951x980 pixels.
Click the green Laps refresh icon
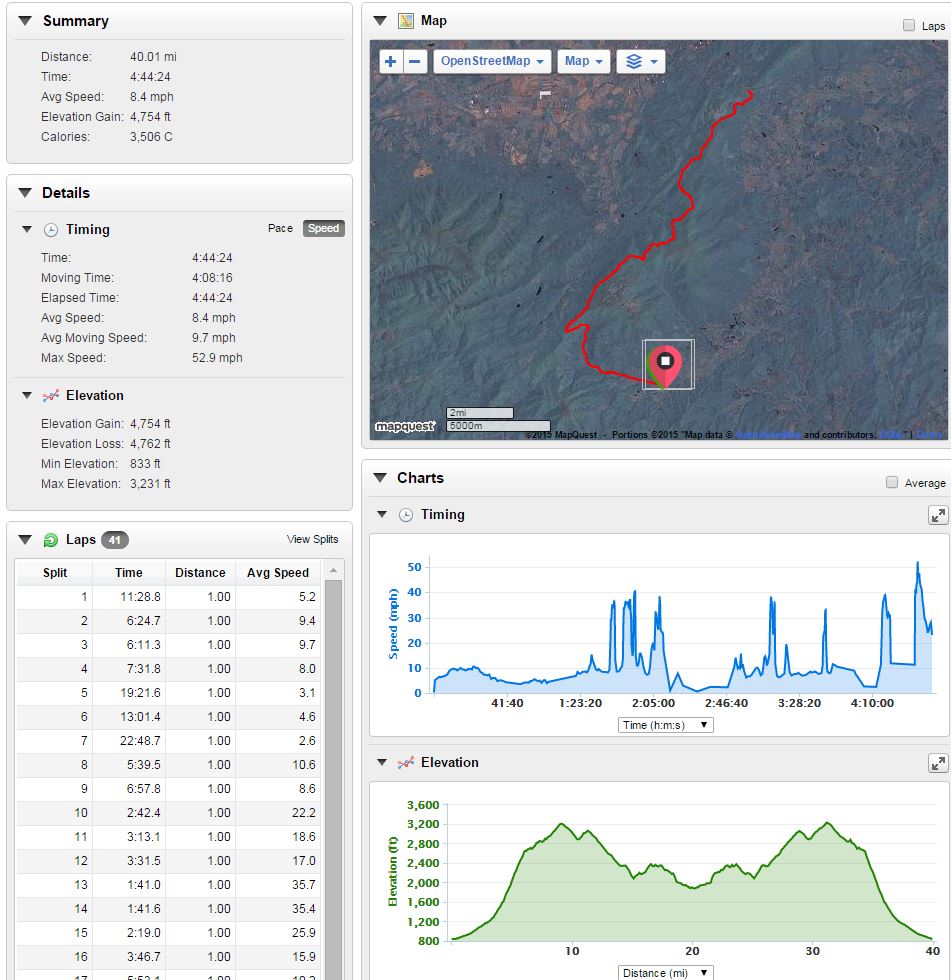pyautogui.click(x=51, y=540)
